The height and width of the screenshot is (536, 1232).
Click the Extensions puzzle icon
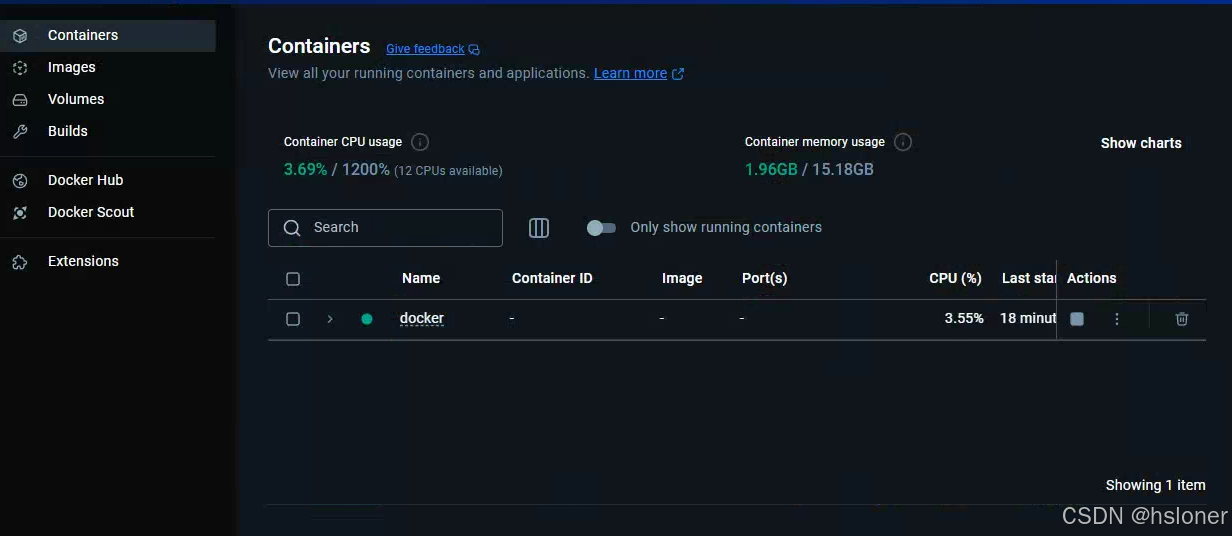20,262
